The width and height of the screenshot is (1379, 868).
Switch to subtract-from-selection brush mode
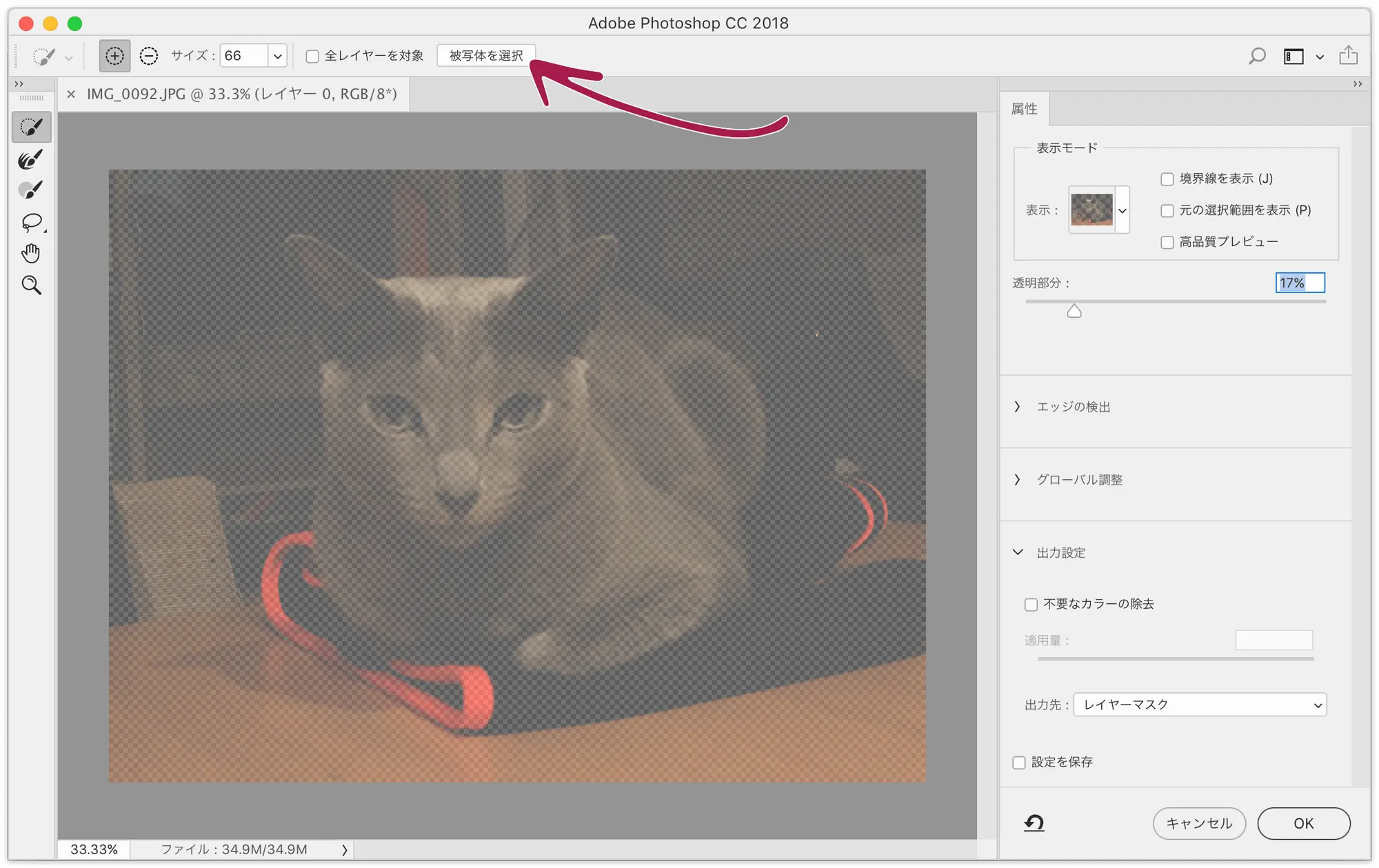[149, 55]
